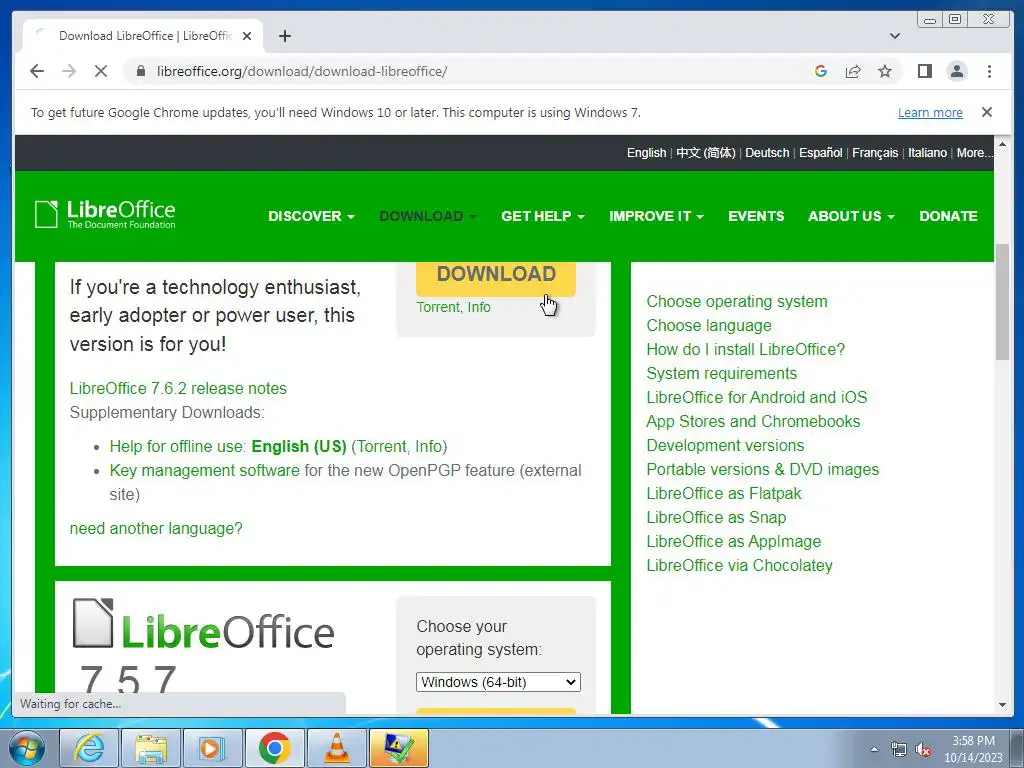
Task: Go back to the previous page
Action: (37, 71)
